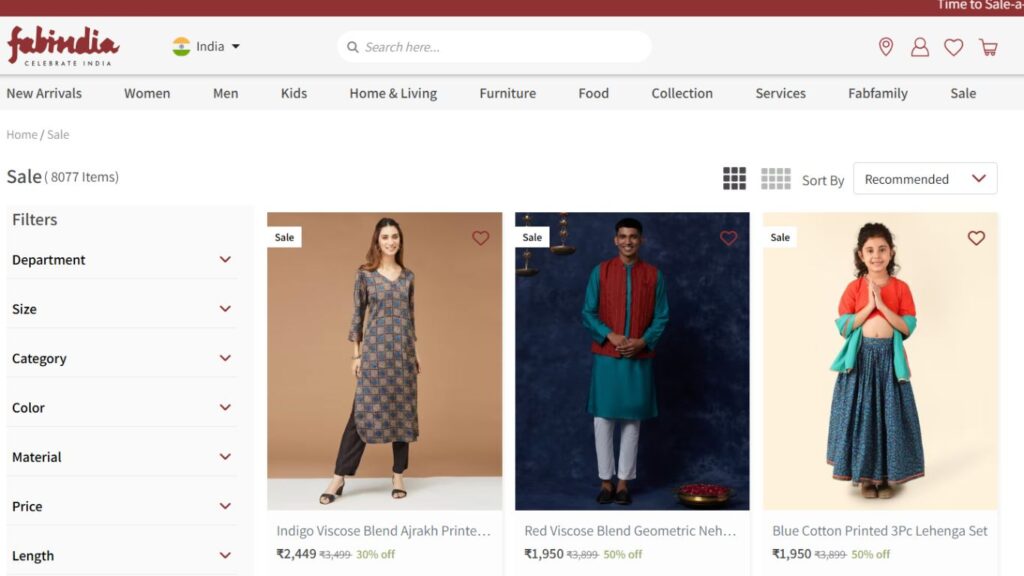Open the Sort By Recommended dropdown
1024x576 pixels.
pos(924,179)
